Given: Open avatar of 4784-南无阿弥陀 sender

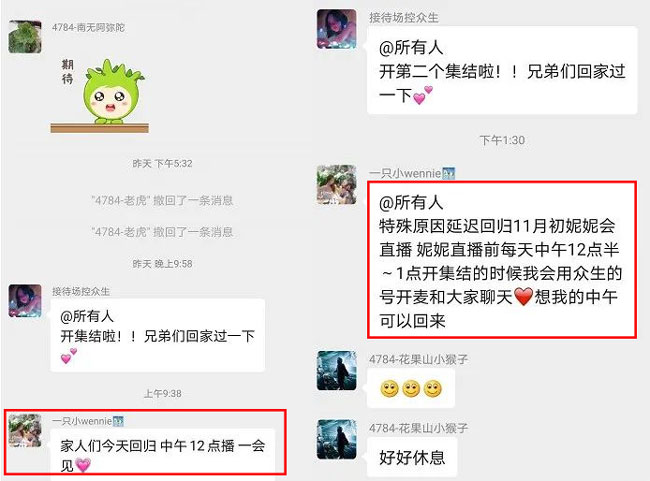Looking at the screenshot, I should pyautogui.click(x=25, y=36).
